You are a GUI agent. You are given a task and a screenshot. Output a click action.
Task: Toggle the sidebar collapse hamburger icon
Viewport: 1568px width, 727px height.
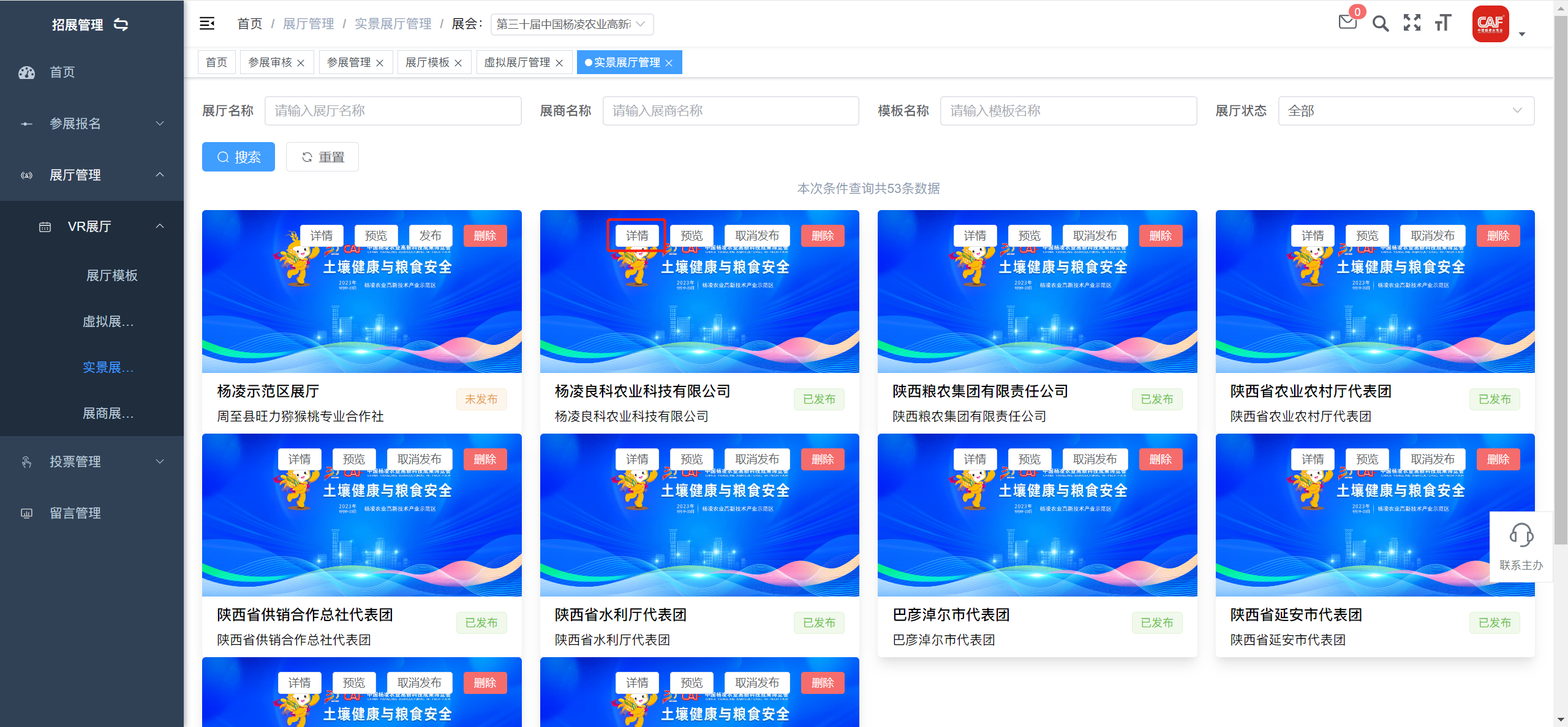click(x=207, y=24)
